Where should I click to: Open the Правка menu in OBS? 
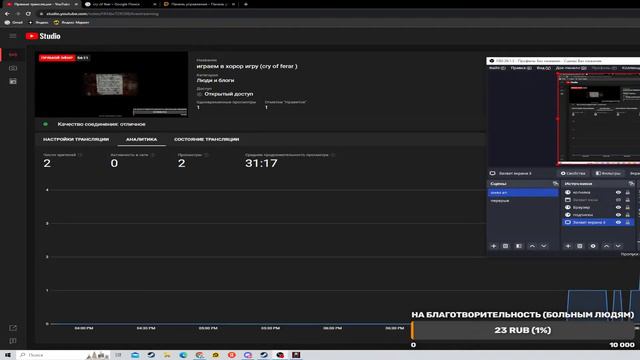coord(521,68)
